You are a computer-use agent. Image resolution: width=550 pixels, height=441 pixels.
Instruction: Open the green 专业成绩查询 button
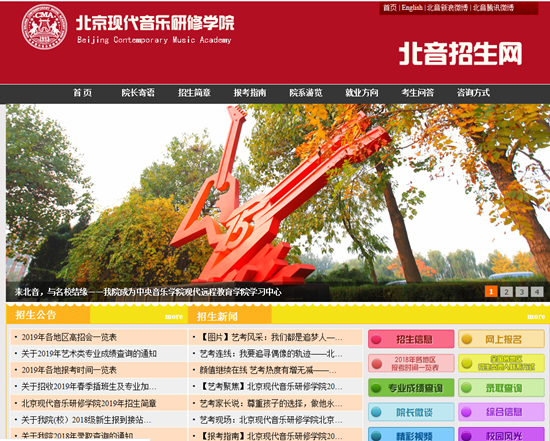tap(411, 388)
